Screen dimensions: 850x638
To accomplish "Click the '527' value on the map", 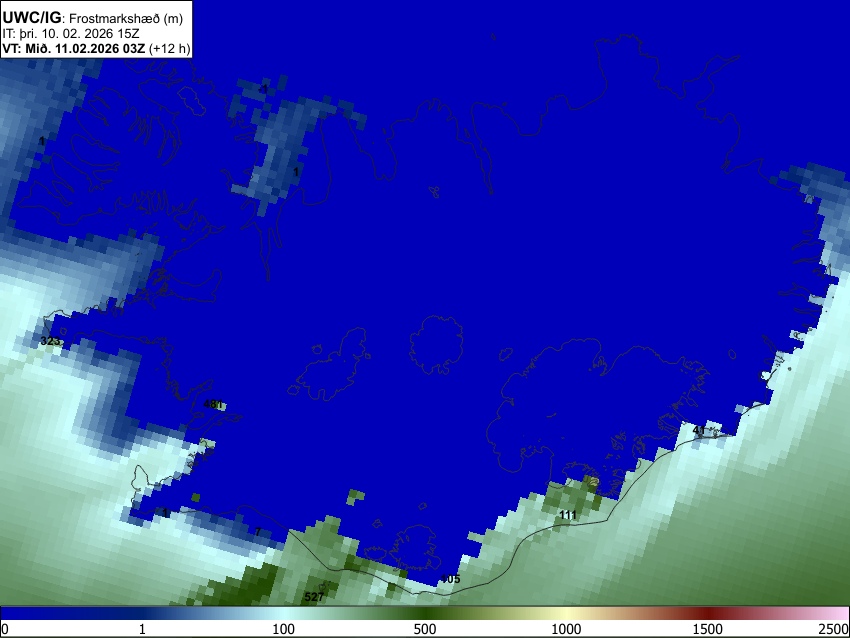I will pos(314,597).
